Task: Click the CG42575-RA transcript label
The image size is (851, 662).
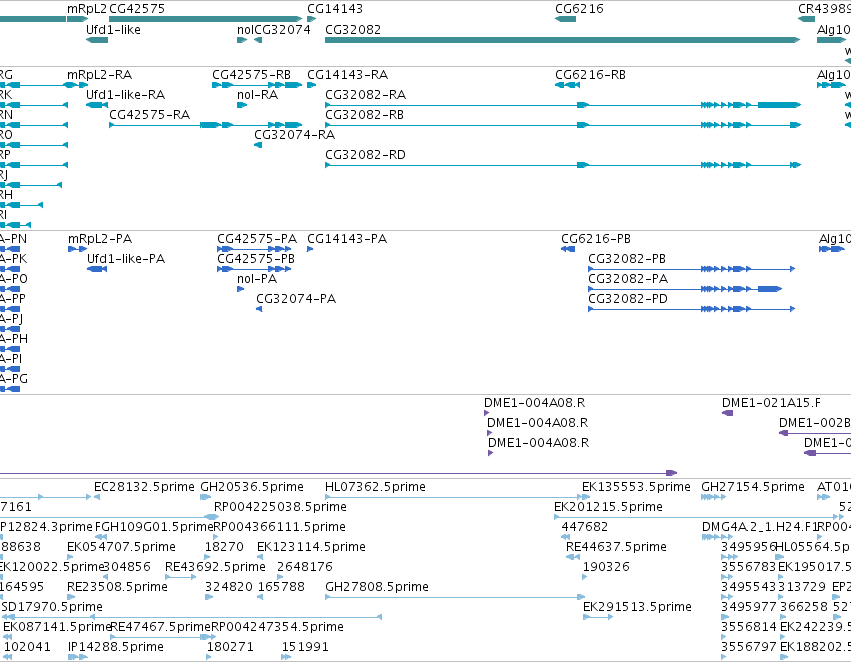Action: click(x=149, y=114)
